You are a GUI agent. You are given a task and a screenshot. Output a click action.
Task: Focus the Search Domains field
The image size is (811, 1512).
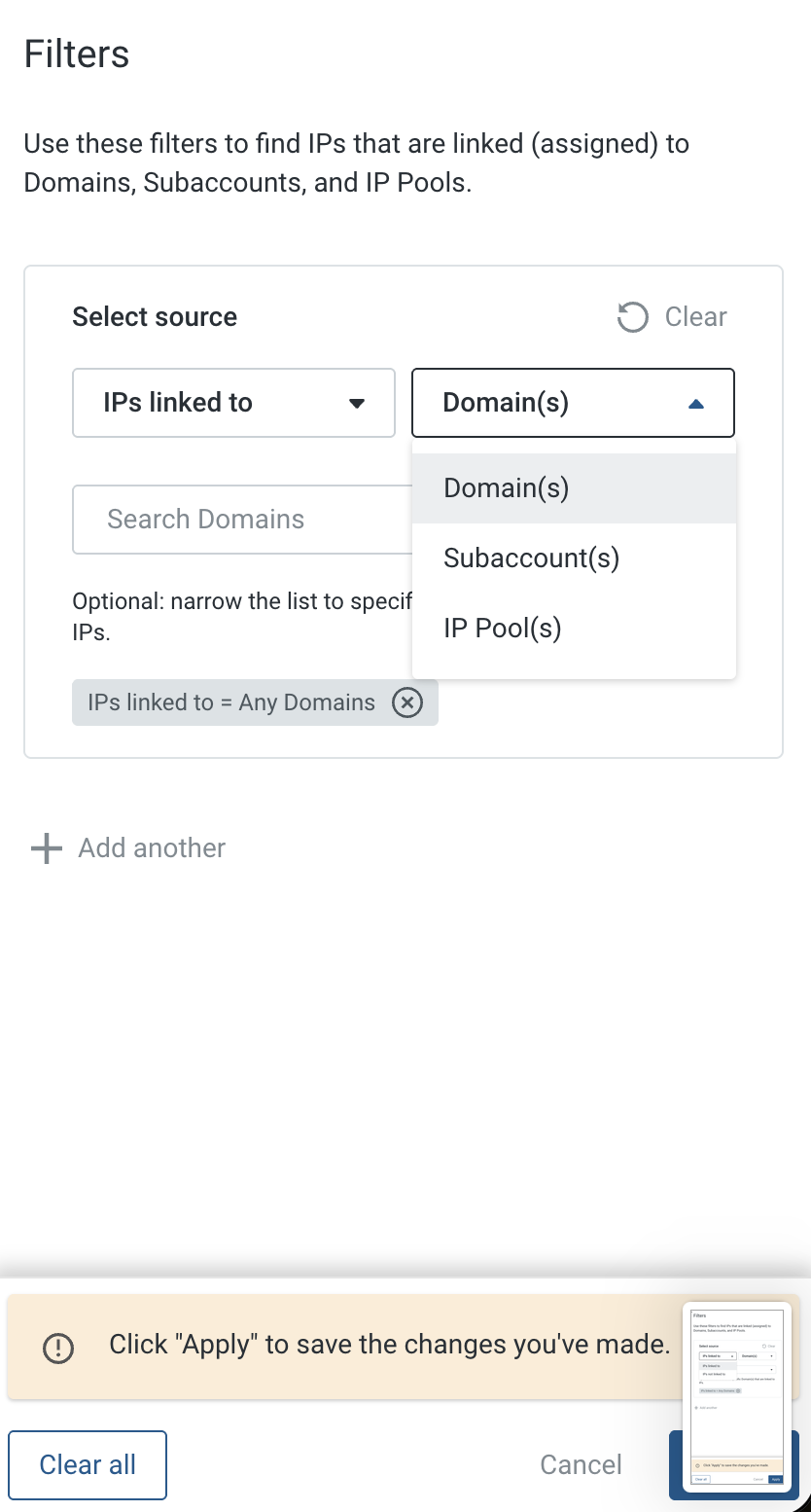pos(243,520)
